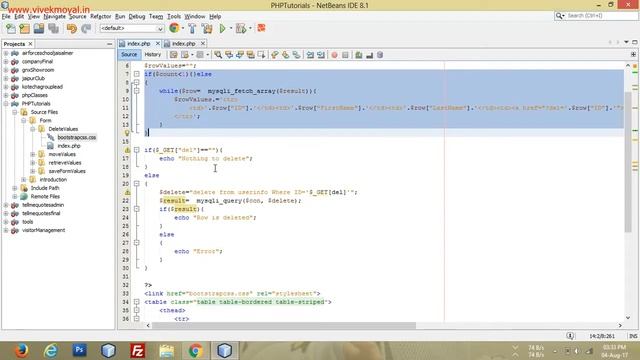Click the last gray editor toolbar icon
The height and width of the screenshot is (360, 640).
[380, 55]
